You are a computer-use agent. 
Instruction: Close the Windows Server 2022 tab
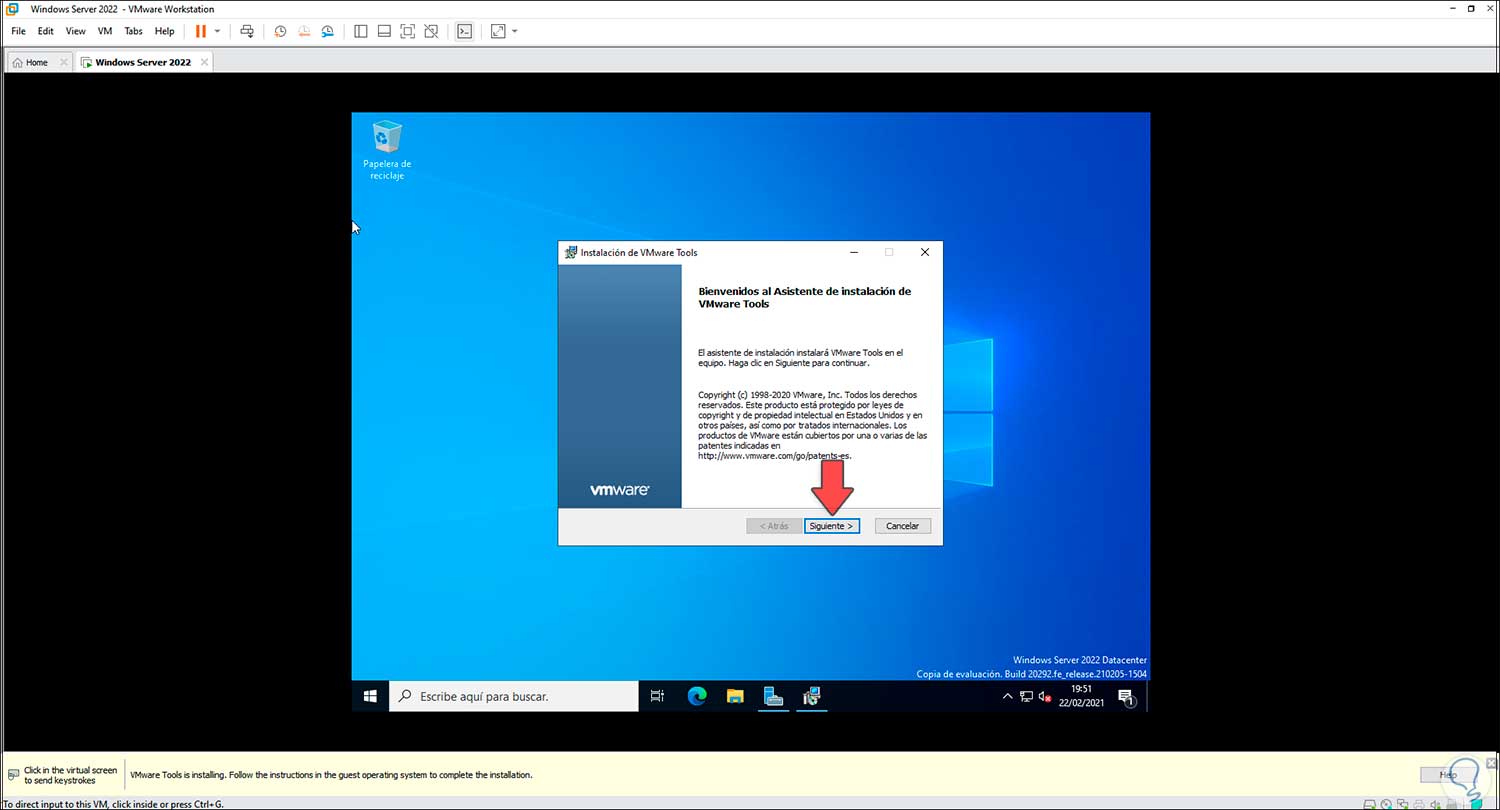pyautogui.click(x=204, y=62)
